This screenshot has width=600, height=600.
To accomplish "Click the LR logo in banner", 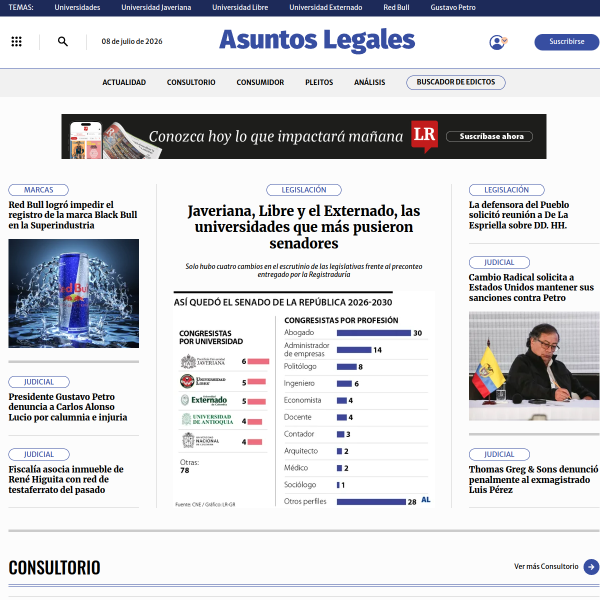I will click(x=424, y=136).
